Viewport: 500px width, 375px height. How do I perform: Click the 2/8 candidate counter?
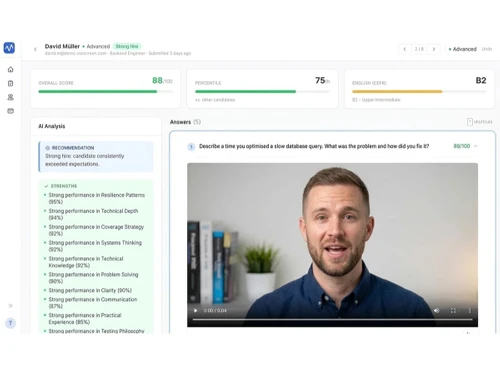click(x=419, y=49)
